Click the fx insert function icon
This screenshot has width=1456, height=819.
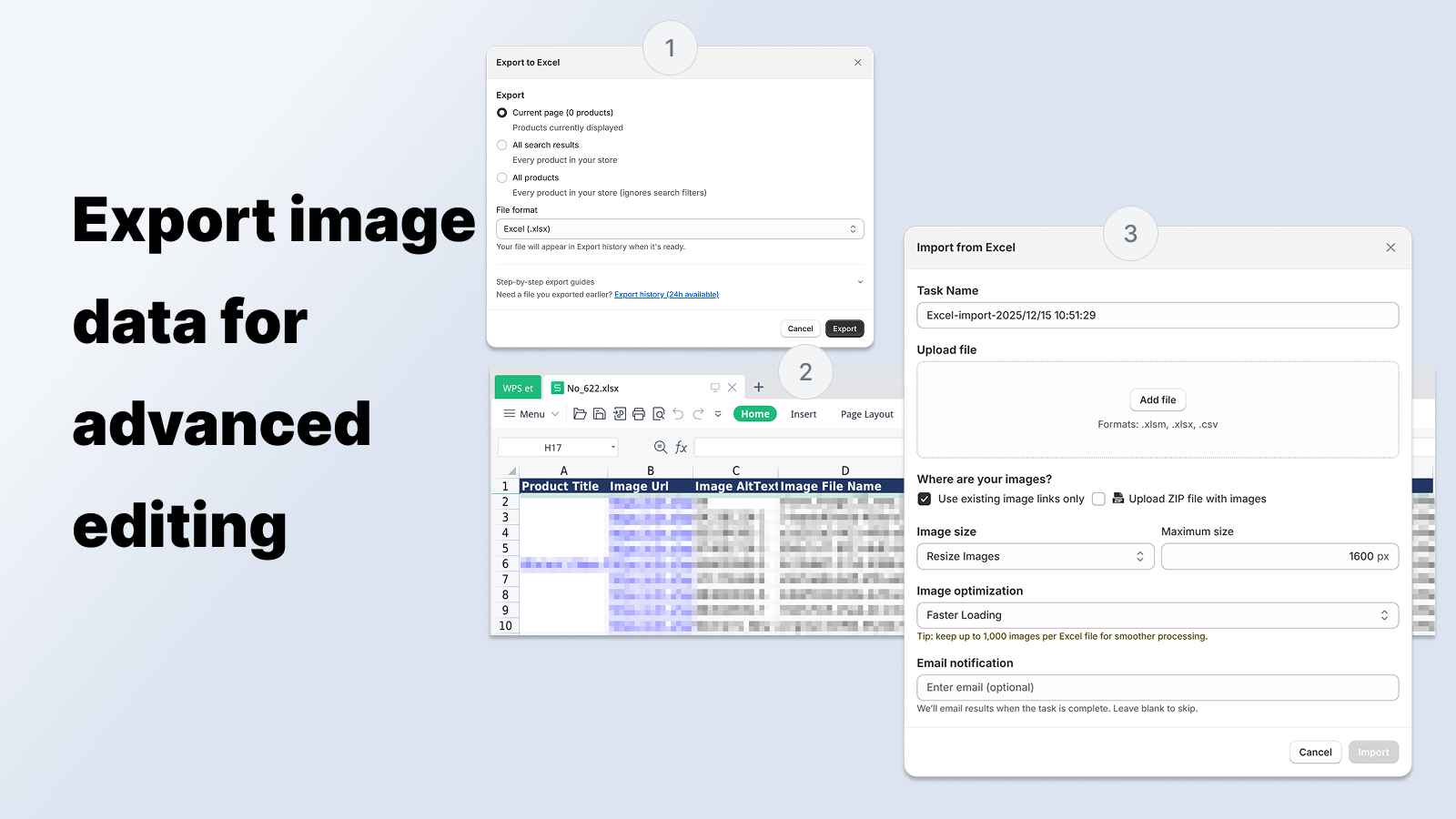(x=681, y=447)
